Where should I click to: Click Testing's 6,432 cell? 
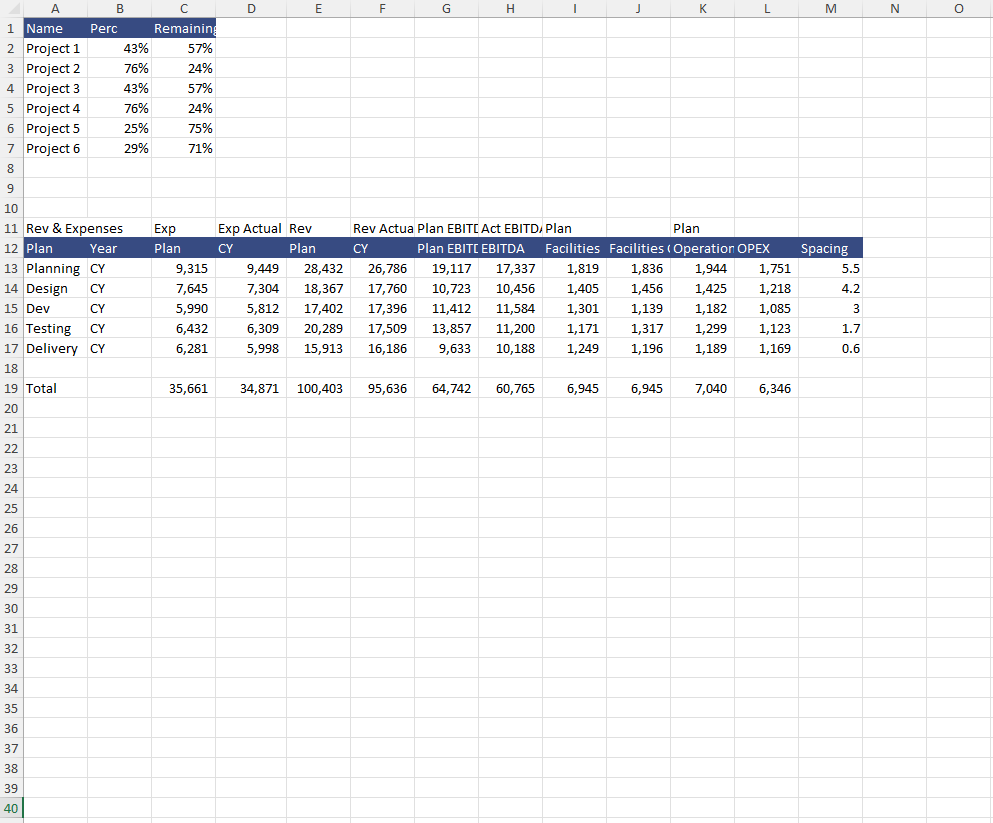tap(184, 329)
